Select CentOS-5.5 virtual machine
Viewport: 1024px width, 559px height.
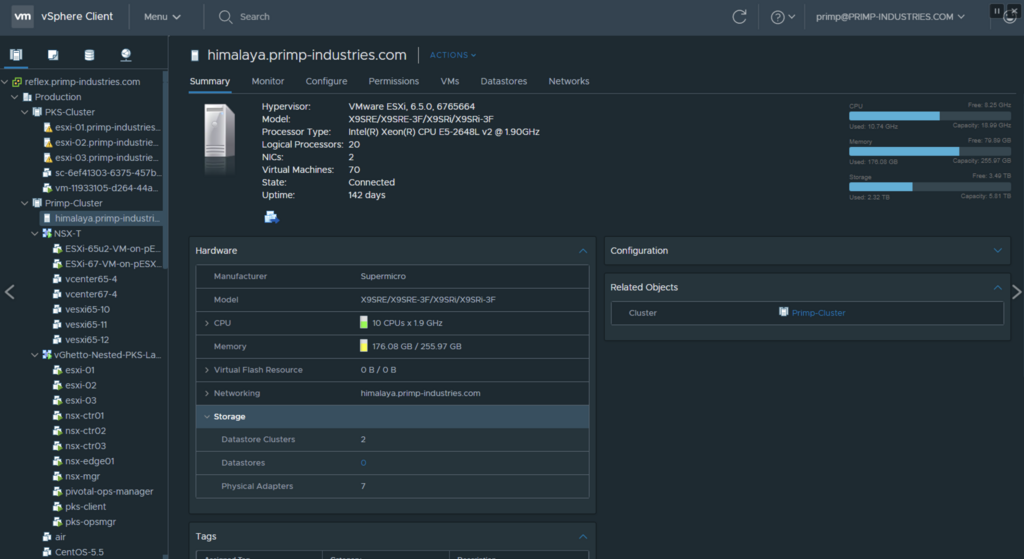pyautogui.click(x=79, y=552)
